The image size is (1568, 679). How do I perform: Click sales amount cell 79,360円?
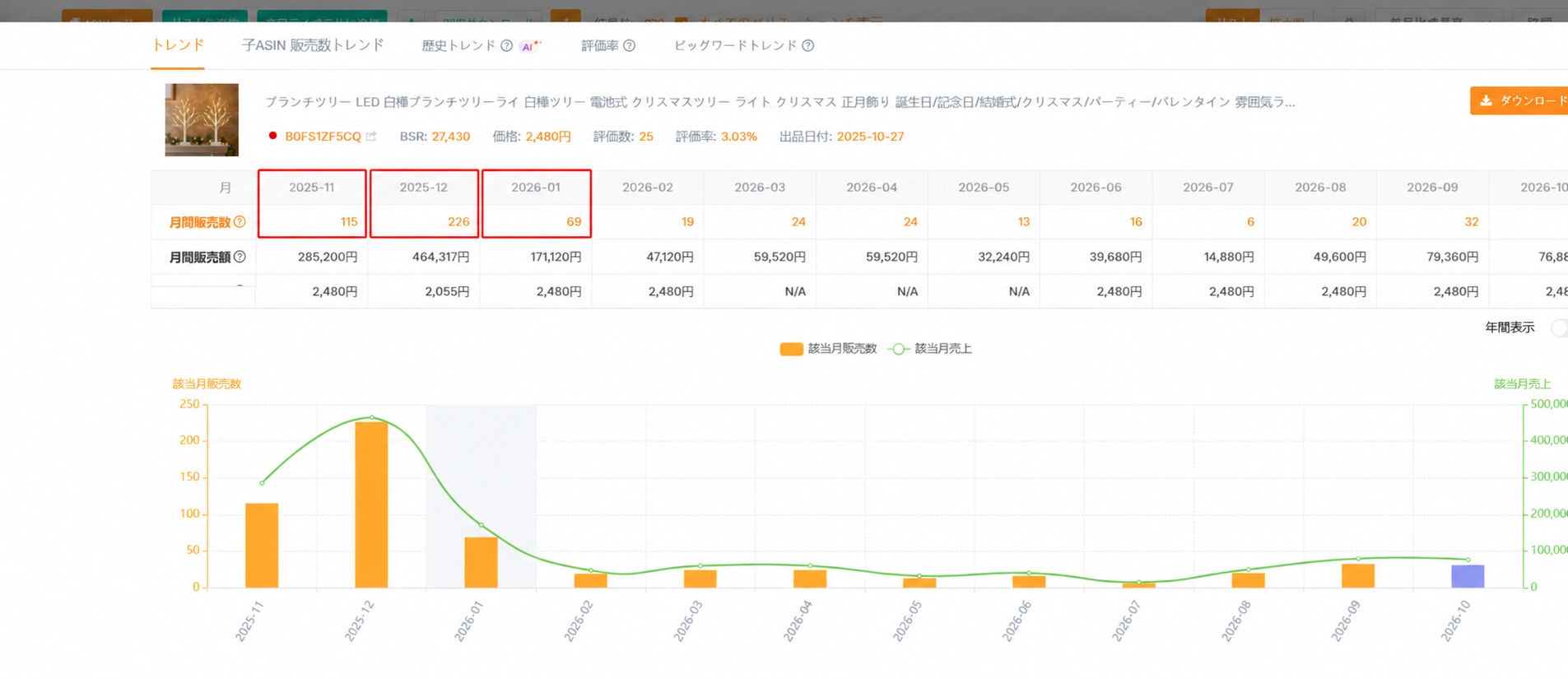pyautogui.click(x=1453, y=257)
